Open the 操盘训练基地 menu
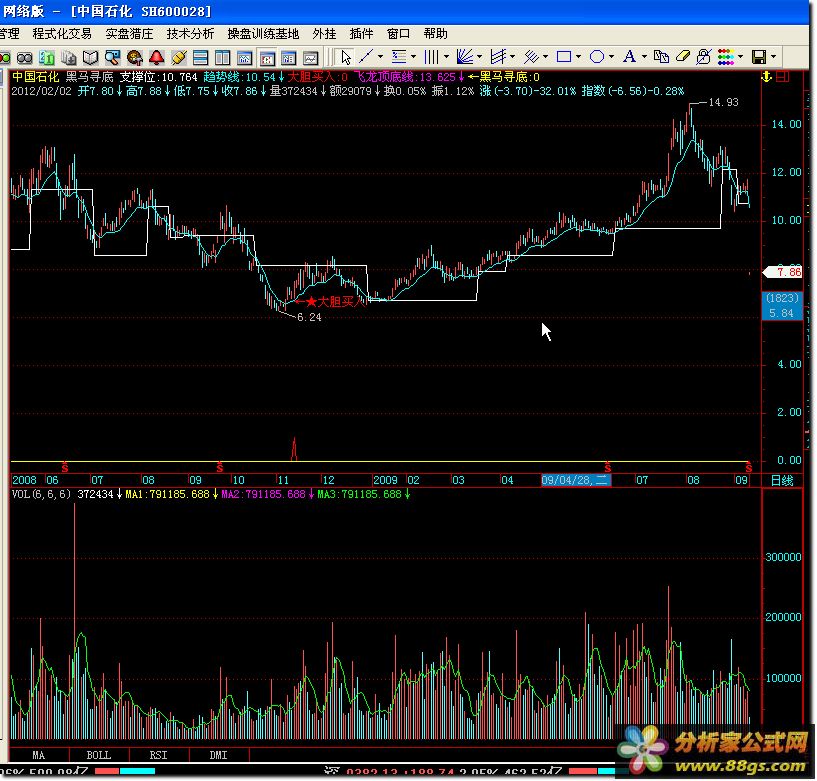The image size is (817, 781). coord(263,34)
